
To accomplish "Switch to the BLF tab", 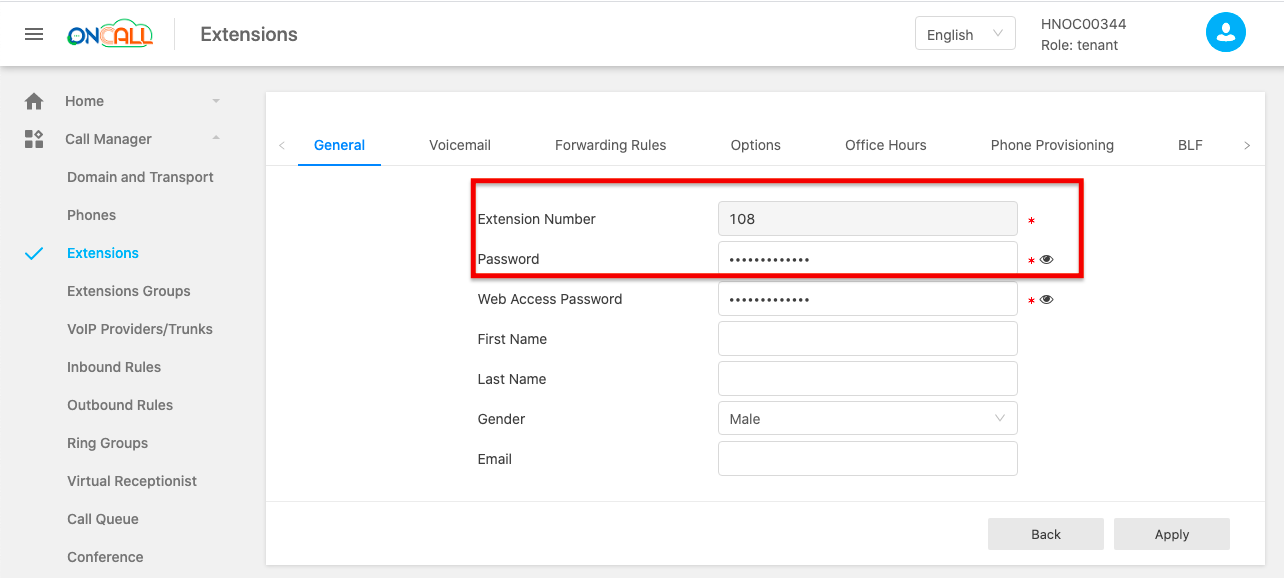I will pyautogui.click(x=1190, y=145).
